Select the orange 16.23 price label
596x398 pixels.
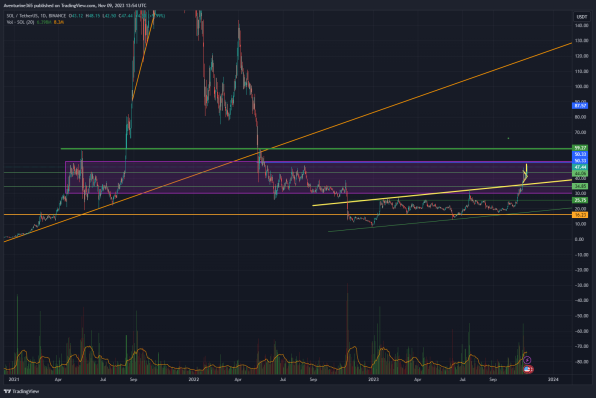coord(580,215)
